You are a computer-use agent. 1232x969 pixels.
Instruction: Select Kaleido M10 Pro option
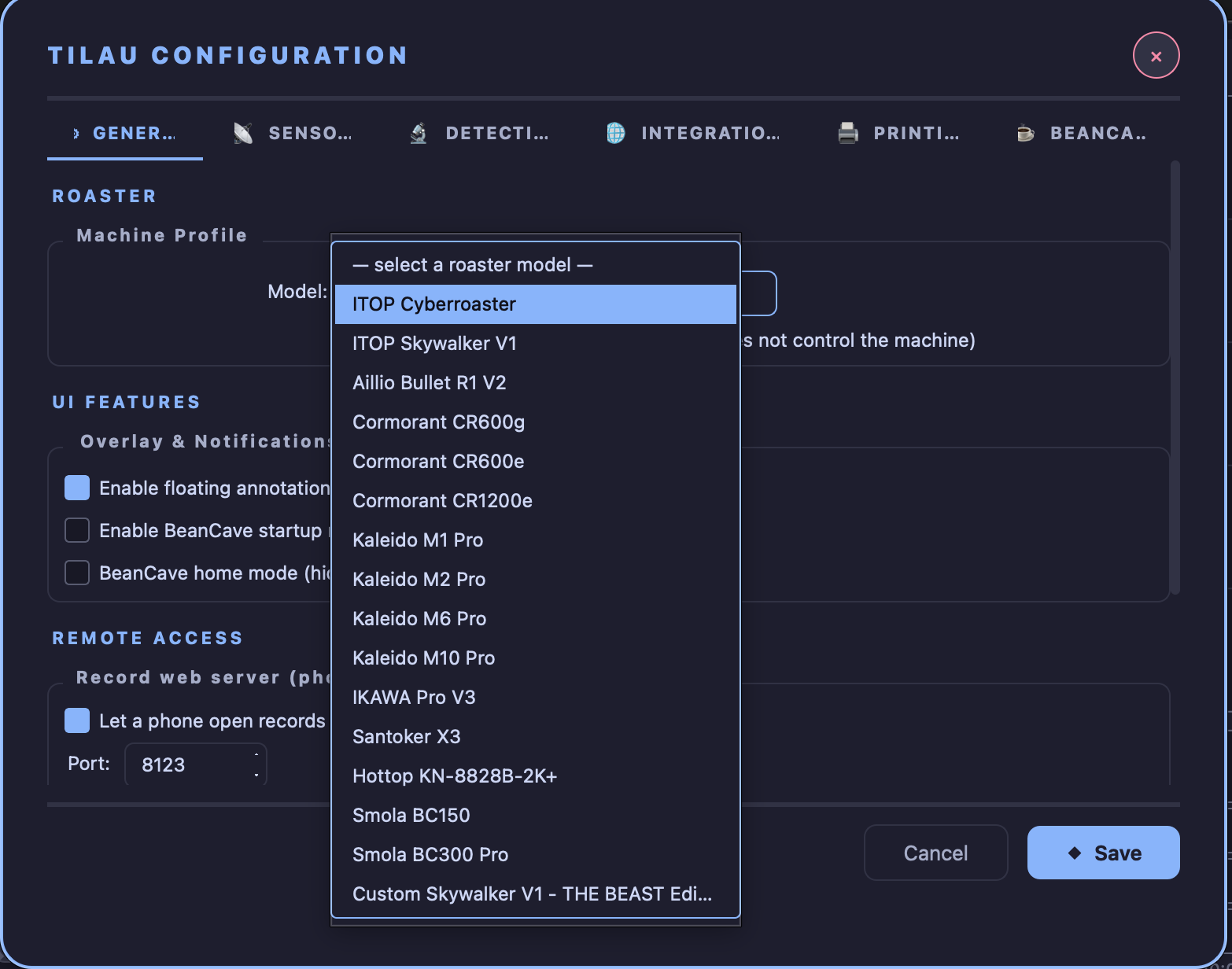click(x=536, y=658)
